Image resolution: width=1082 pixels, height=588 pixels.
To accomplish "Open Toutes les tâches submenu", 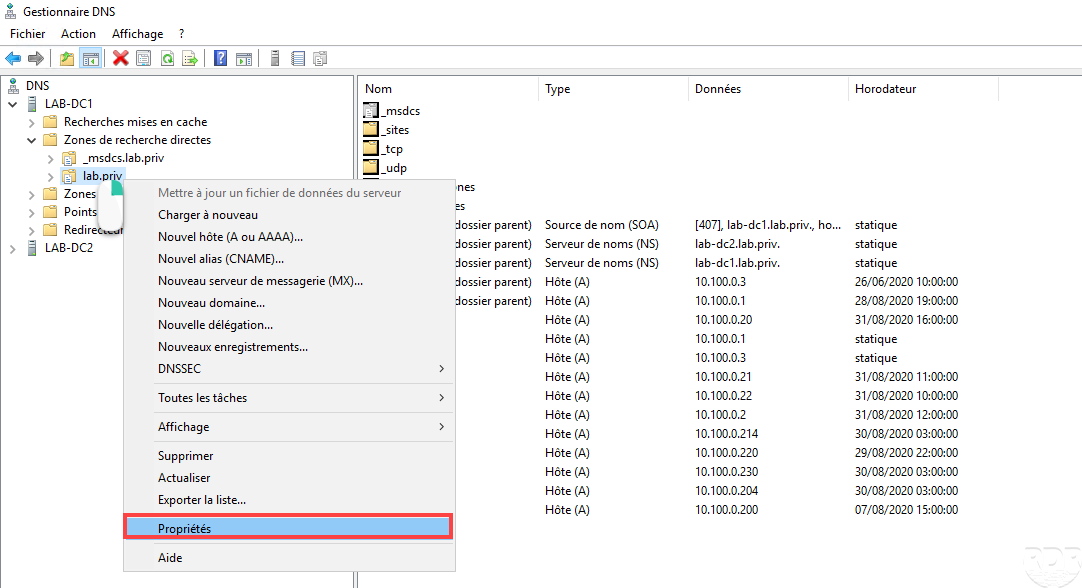I will click(x=300, y=398).
